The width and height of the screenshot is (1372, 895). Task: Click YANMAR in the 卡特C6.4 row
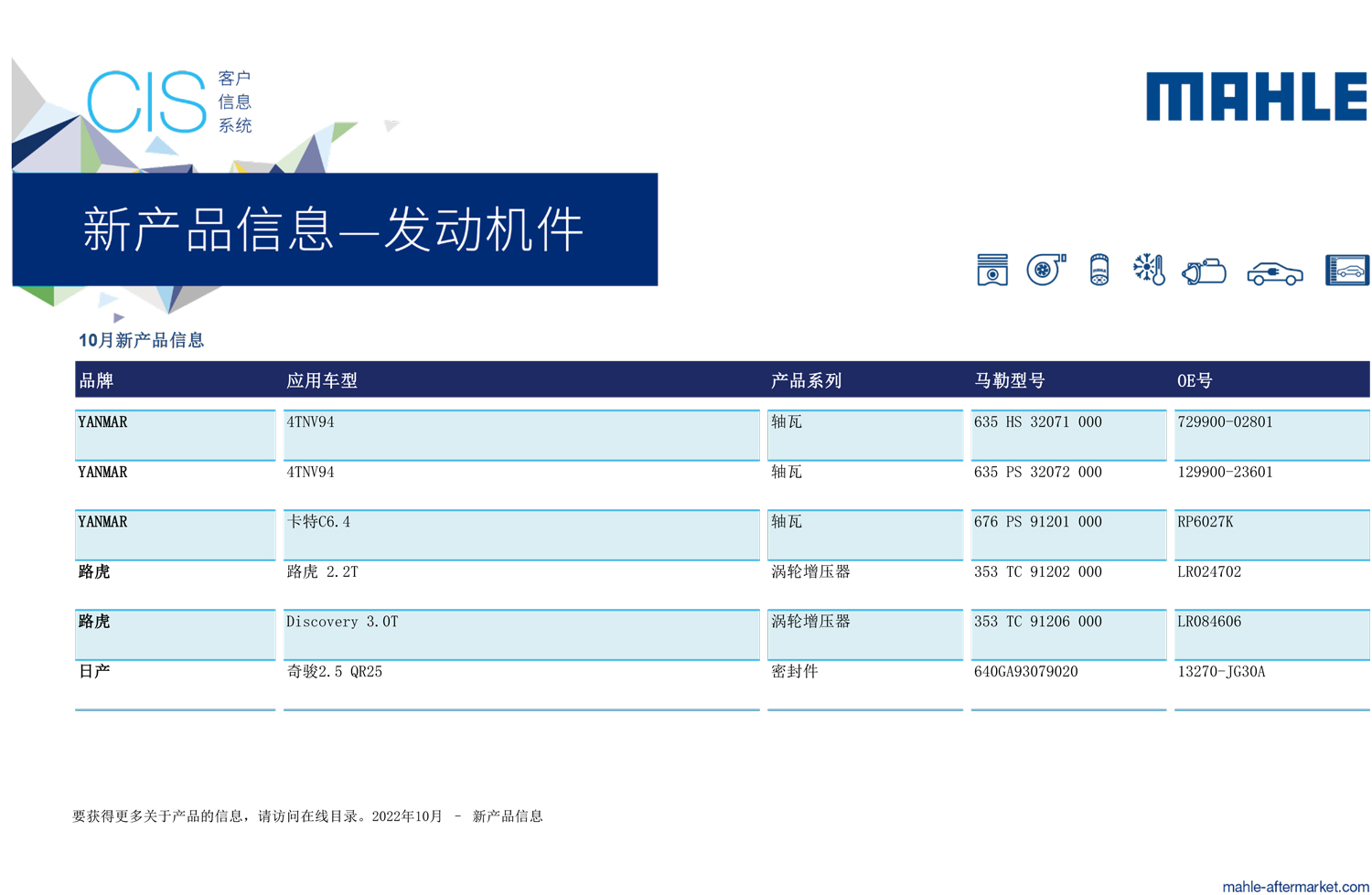pos(102,522)
